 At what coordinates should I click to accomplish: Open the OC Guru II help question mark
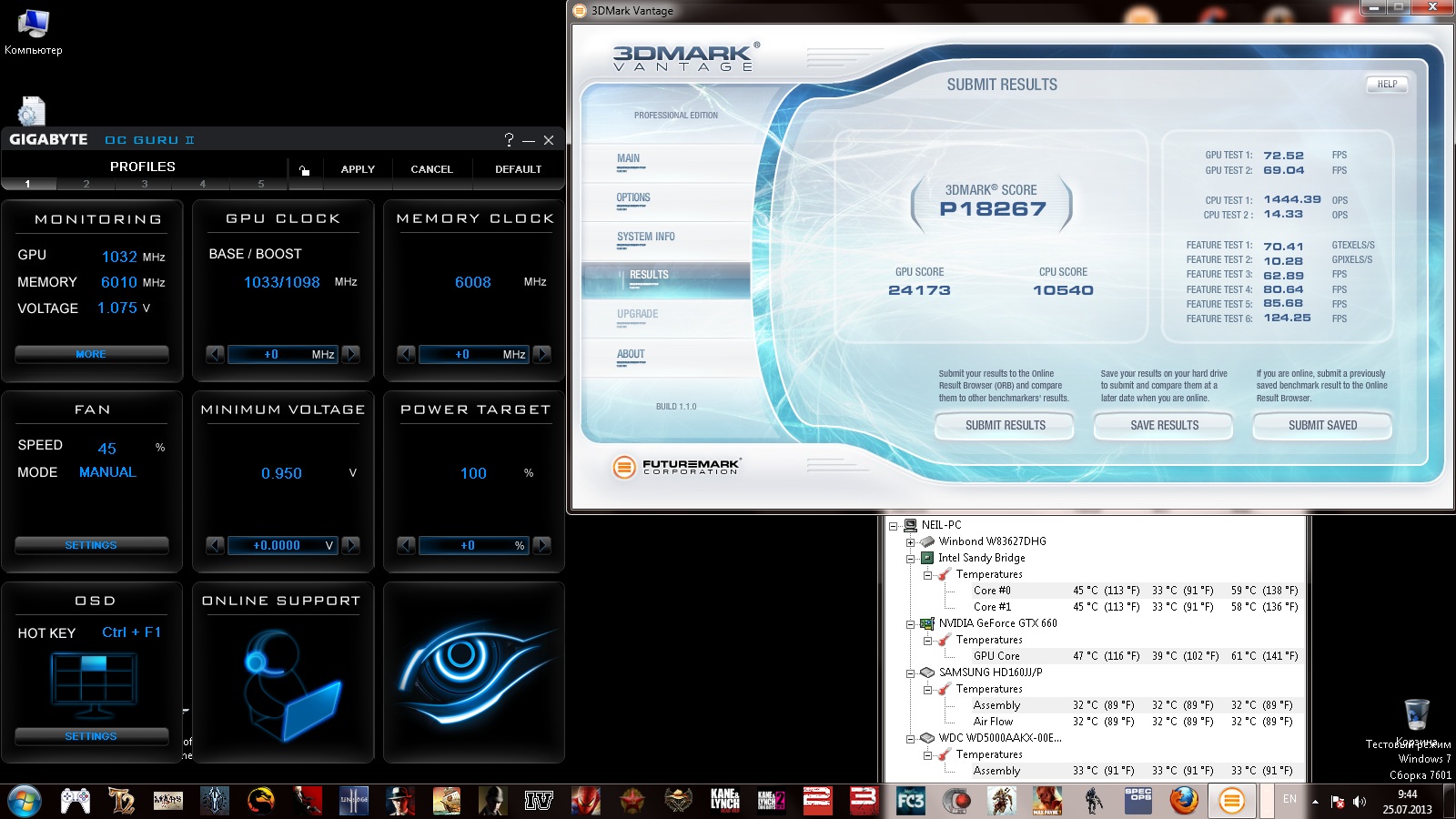509,139
